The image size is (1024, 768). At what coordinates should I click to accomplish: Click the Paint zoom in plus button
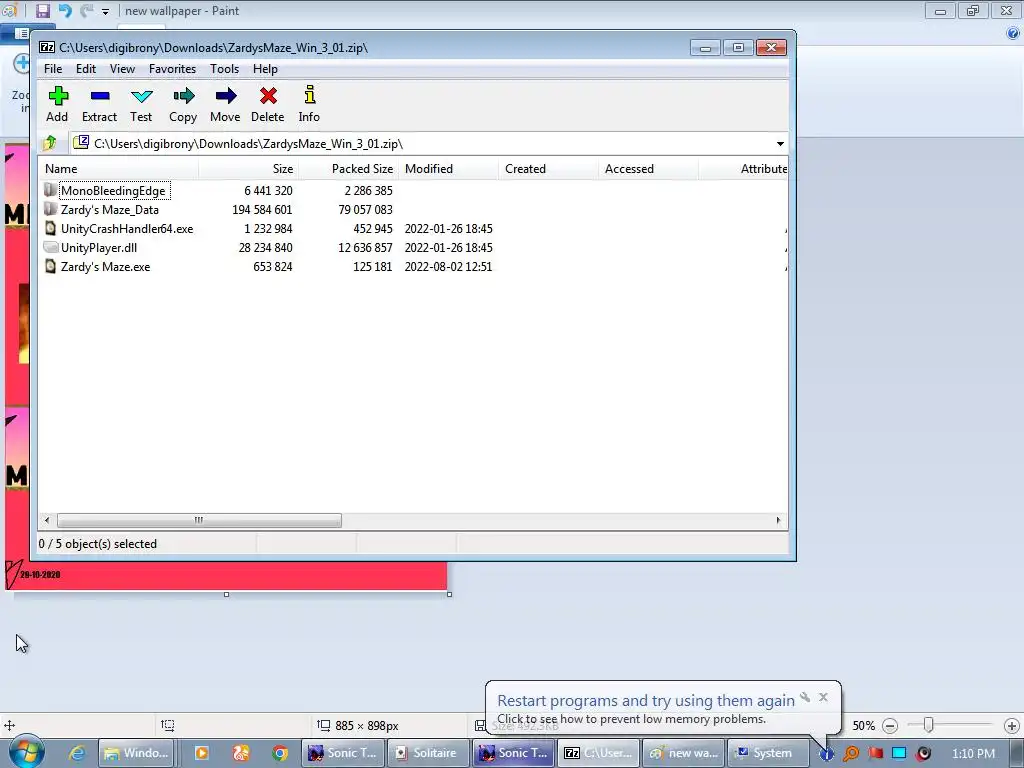pos(1011,726)
